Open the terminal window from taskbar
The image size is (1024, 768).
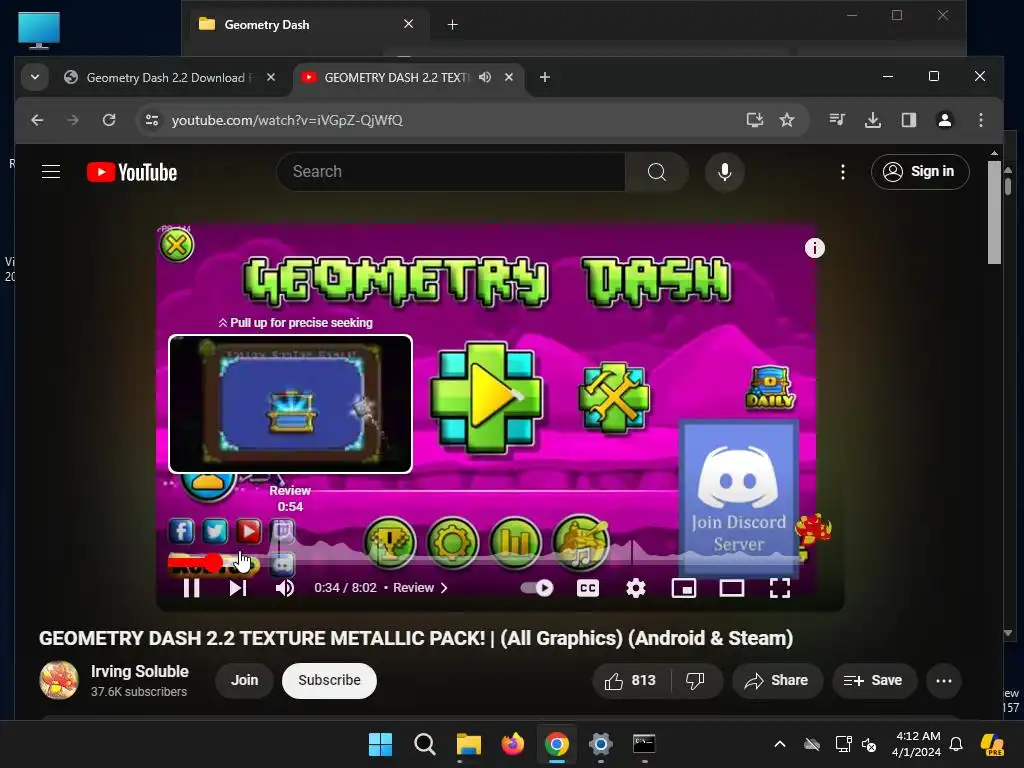[x=644, y=744]
